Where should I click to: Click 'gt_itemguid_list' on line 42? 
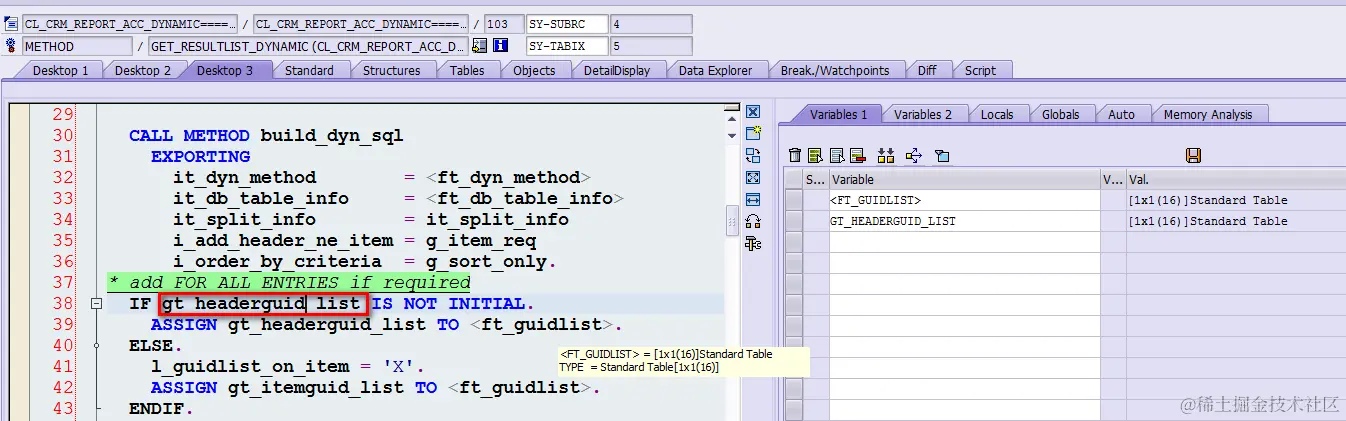coord(315,387)
